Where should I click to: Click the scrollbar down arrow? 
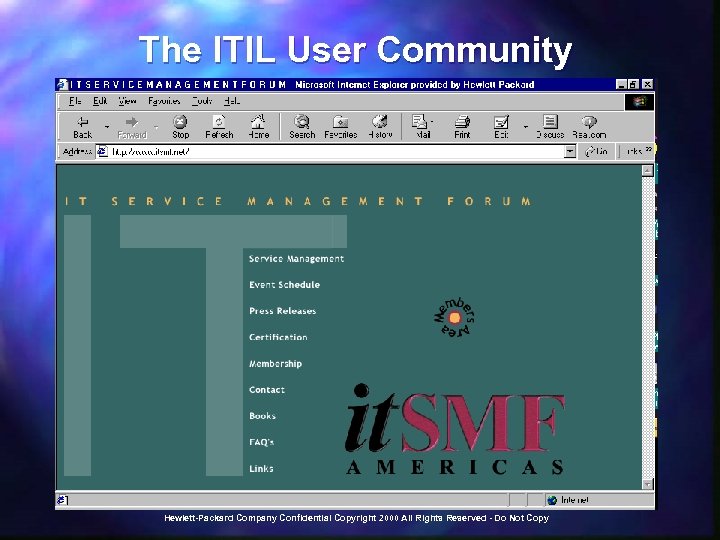point(647,484)
